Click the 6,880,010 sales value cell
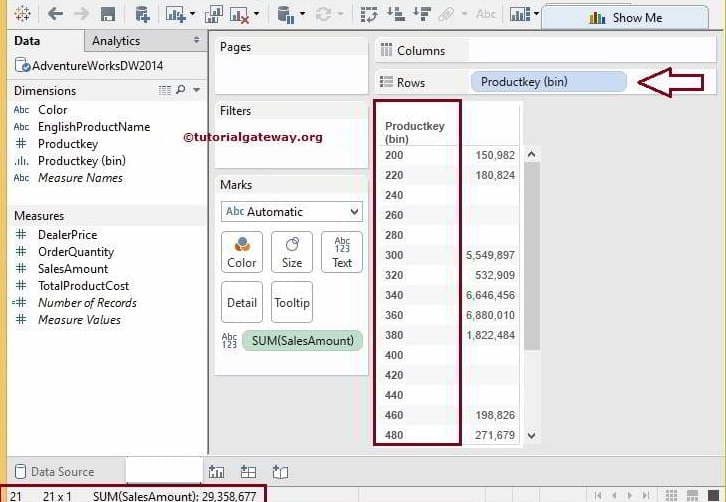 coord(490,315)
